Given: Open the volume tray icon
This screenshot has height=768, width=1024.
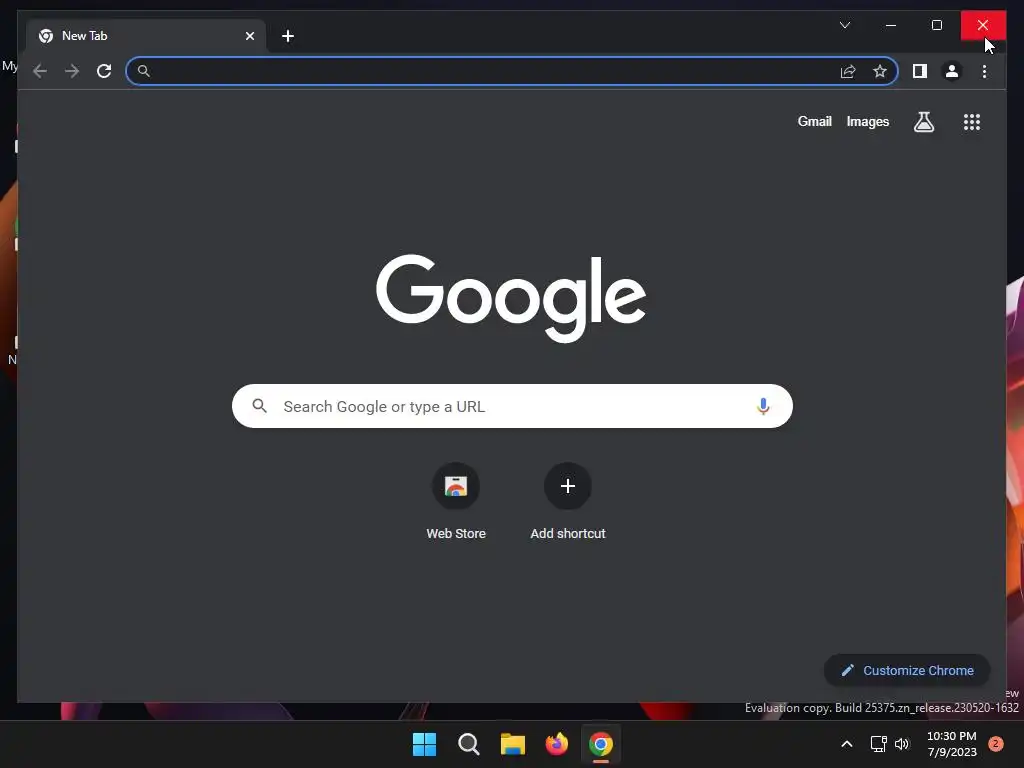Looking at the screenshot, I should coord(902,744).
